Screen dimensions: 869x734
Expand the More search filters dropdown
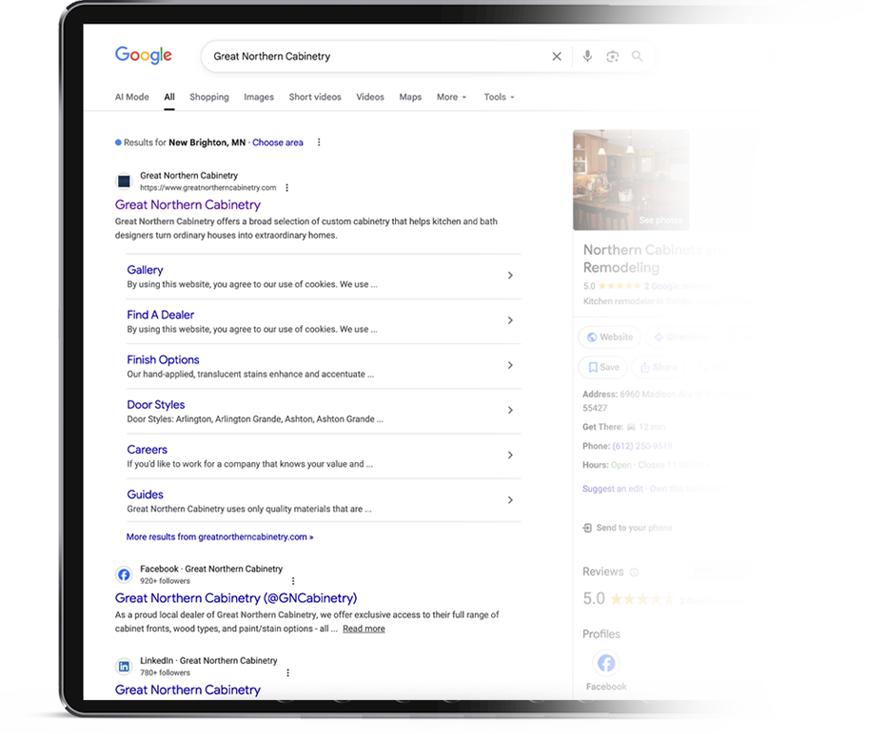click(x=451, y=97)
